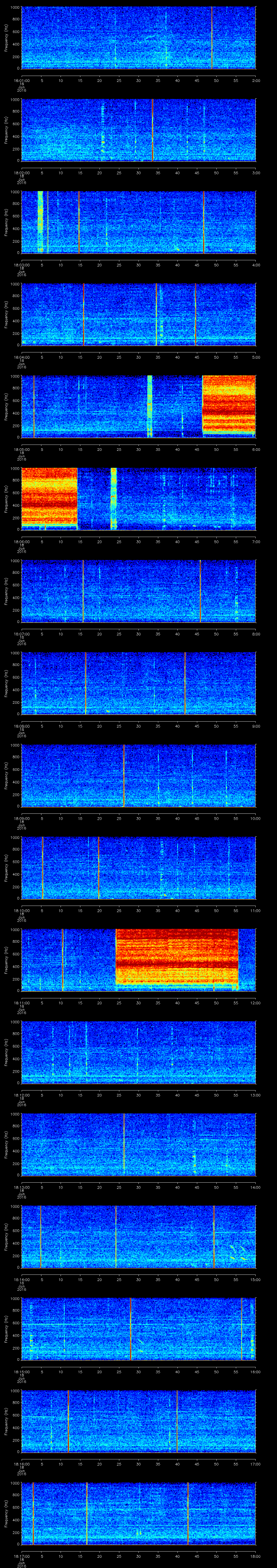Open the spectrogram panel starting at 18:10:00
The height and width of the screenshot is (1568, 277).
coord(138,868)
